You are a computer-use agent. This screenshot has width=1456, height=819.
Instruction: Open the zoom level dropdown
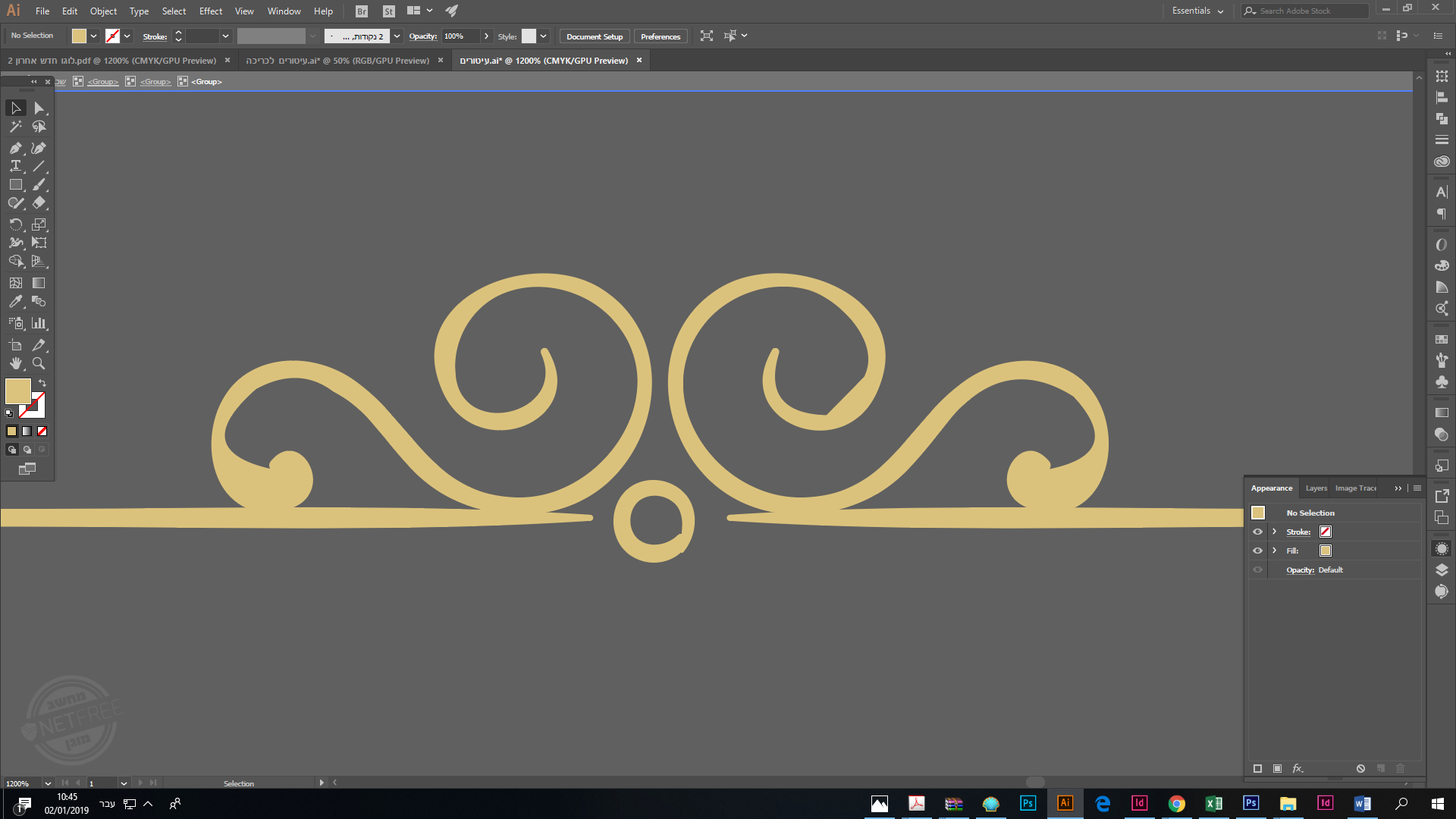(x=48, y=783)
